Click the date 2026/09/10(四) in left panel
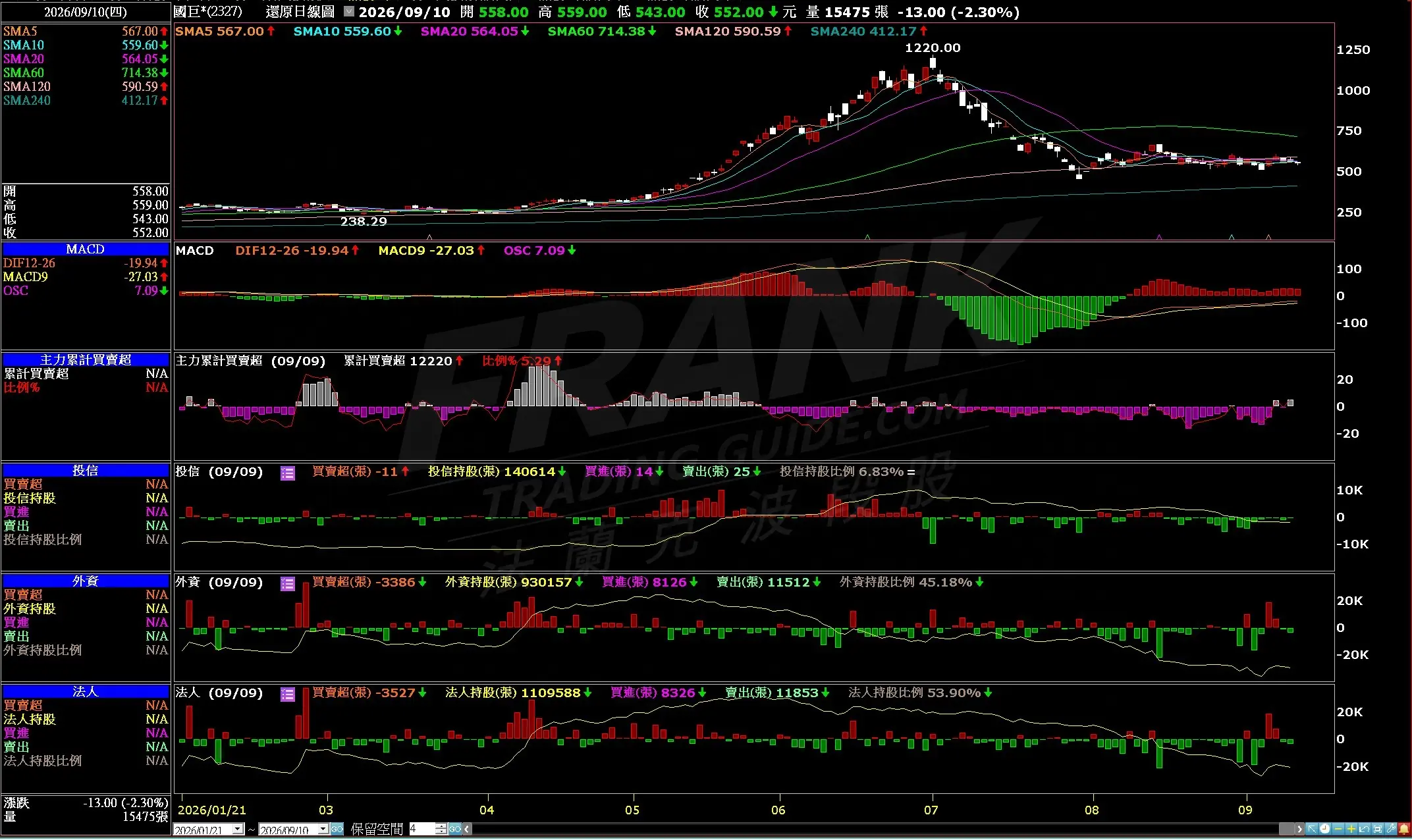Viewport: 1412px width, 840px height. point(86,12)
